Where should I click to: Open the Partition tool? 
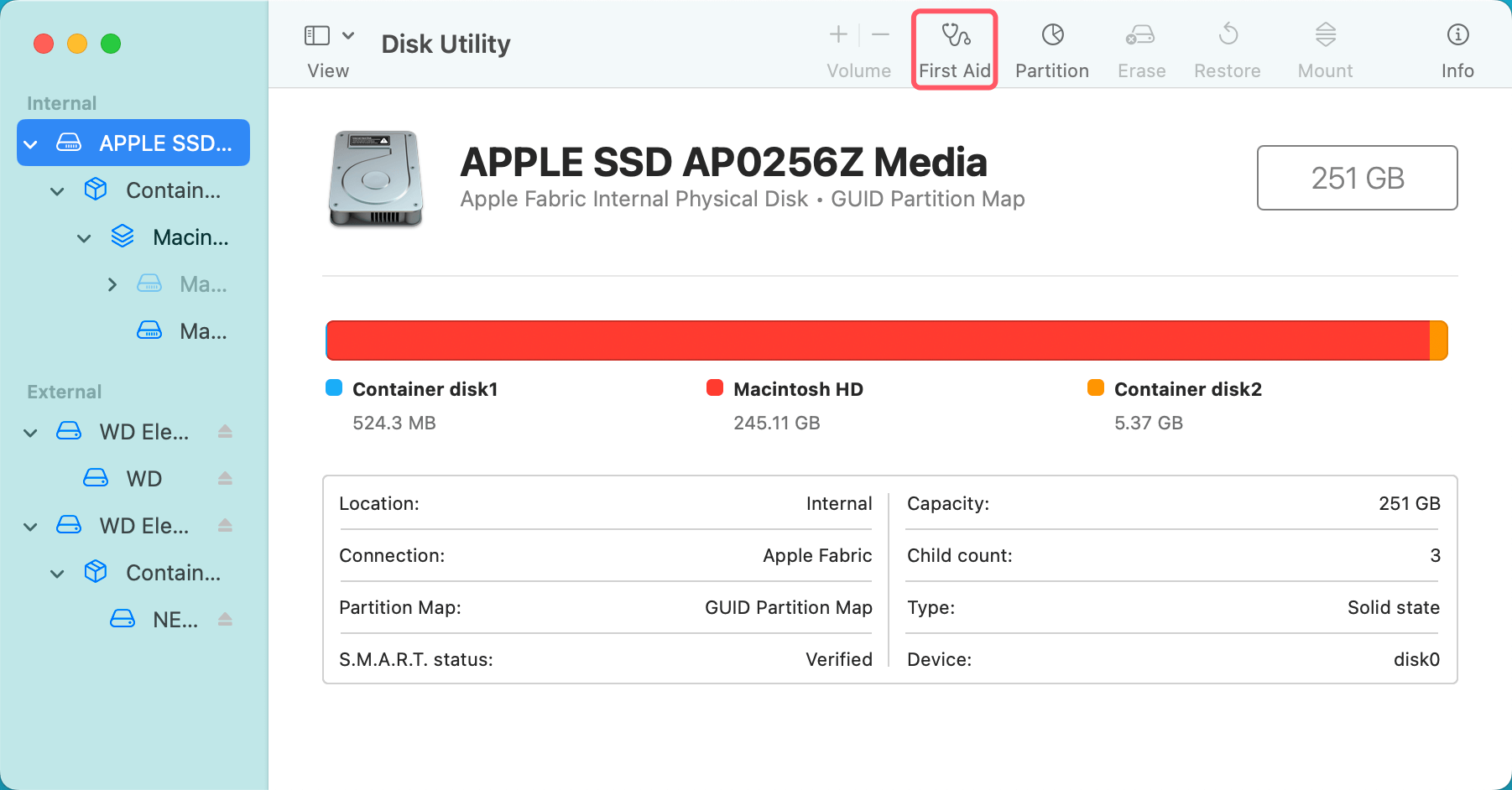coord(1051,46)
